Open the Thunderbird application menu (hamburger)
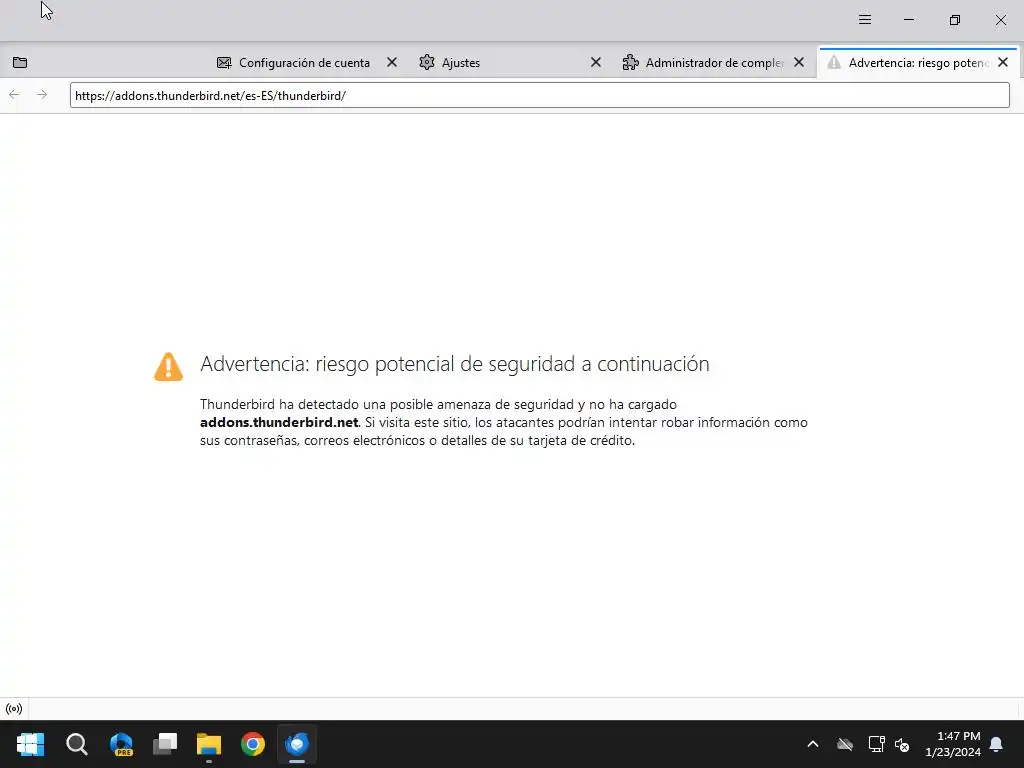 pos(865,20)
